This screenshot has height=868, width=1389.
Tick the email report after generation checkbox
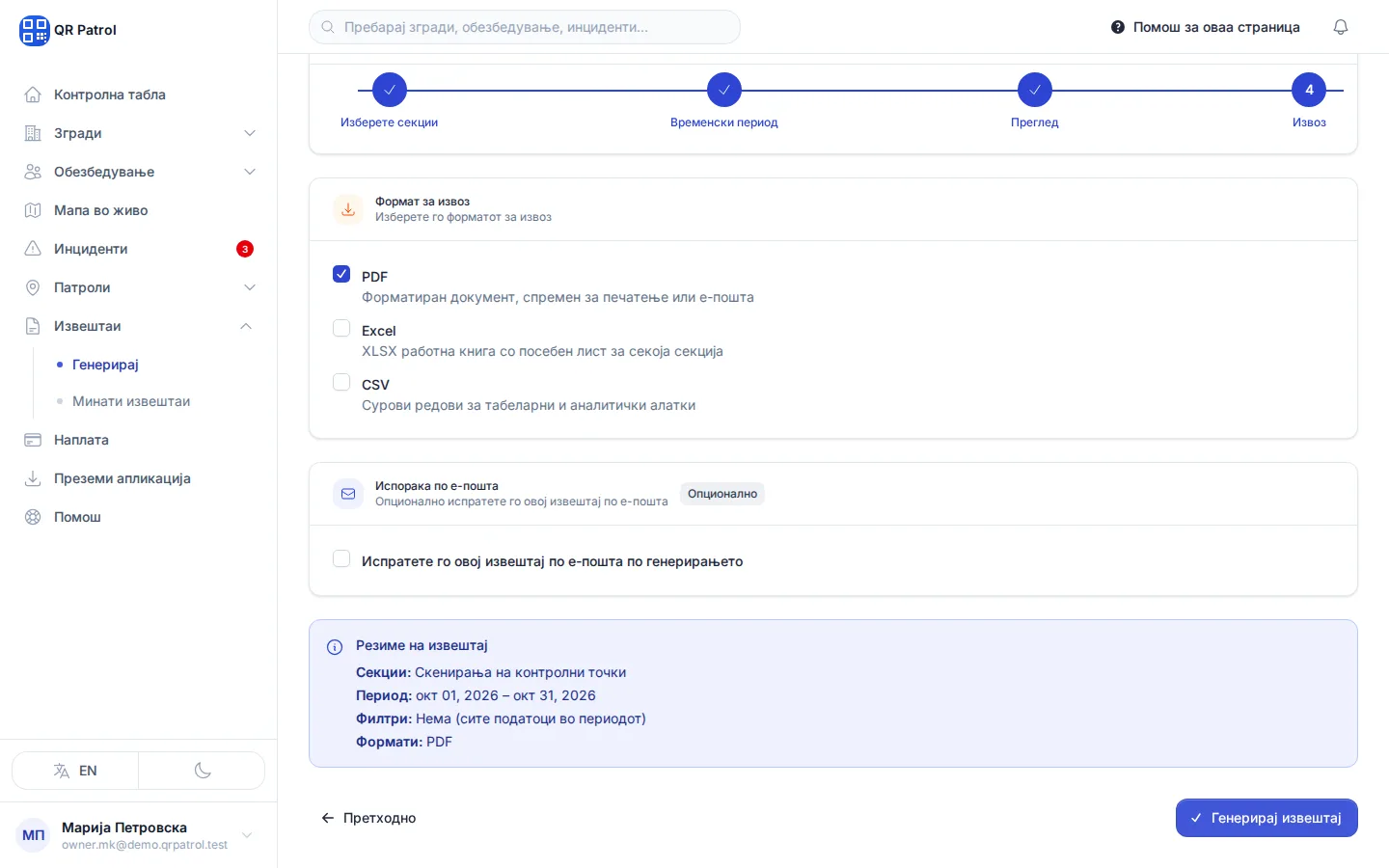click(341, 558)
